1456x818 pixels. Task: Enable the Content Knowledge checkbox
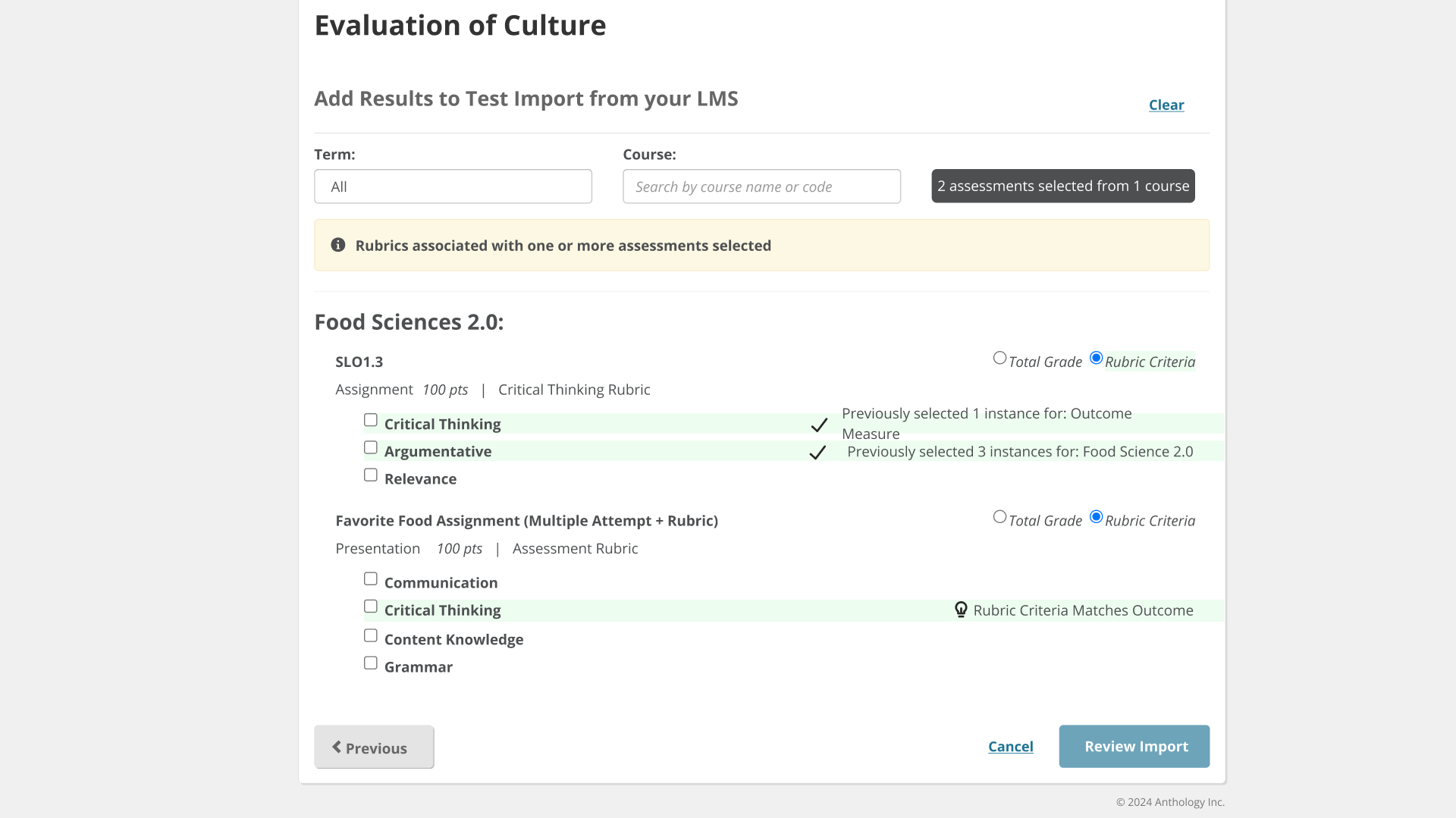pos(370,635)
